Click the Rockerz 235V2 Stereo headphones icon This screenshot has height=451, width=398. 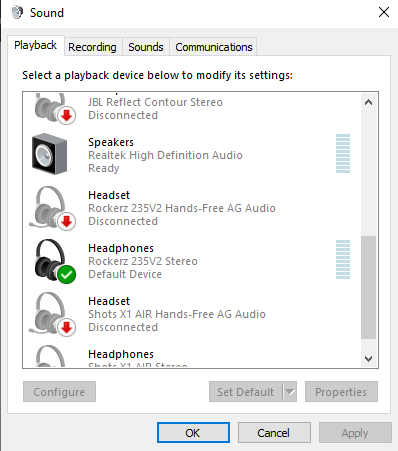click(x=54, y=261)
